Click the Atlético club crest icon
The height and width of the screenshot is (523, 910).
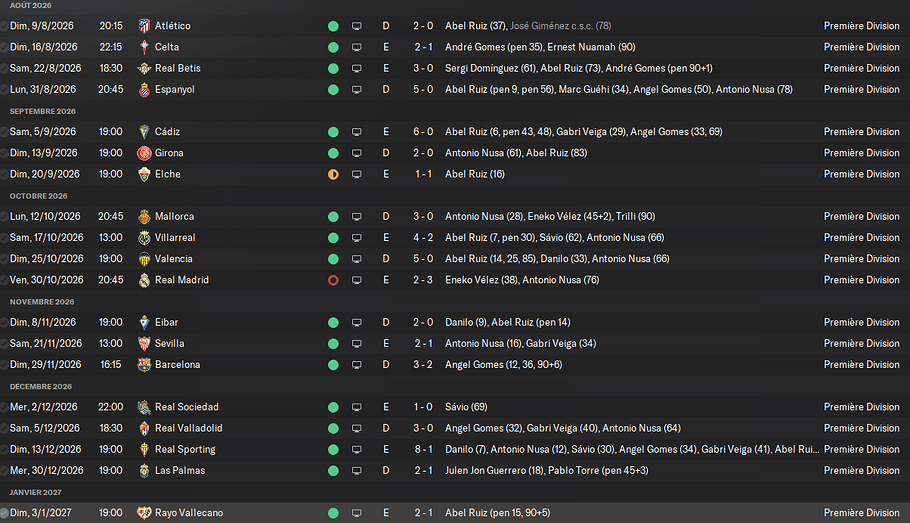(144, 26)
